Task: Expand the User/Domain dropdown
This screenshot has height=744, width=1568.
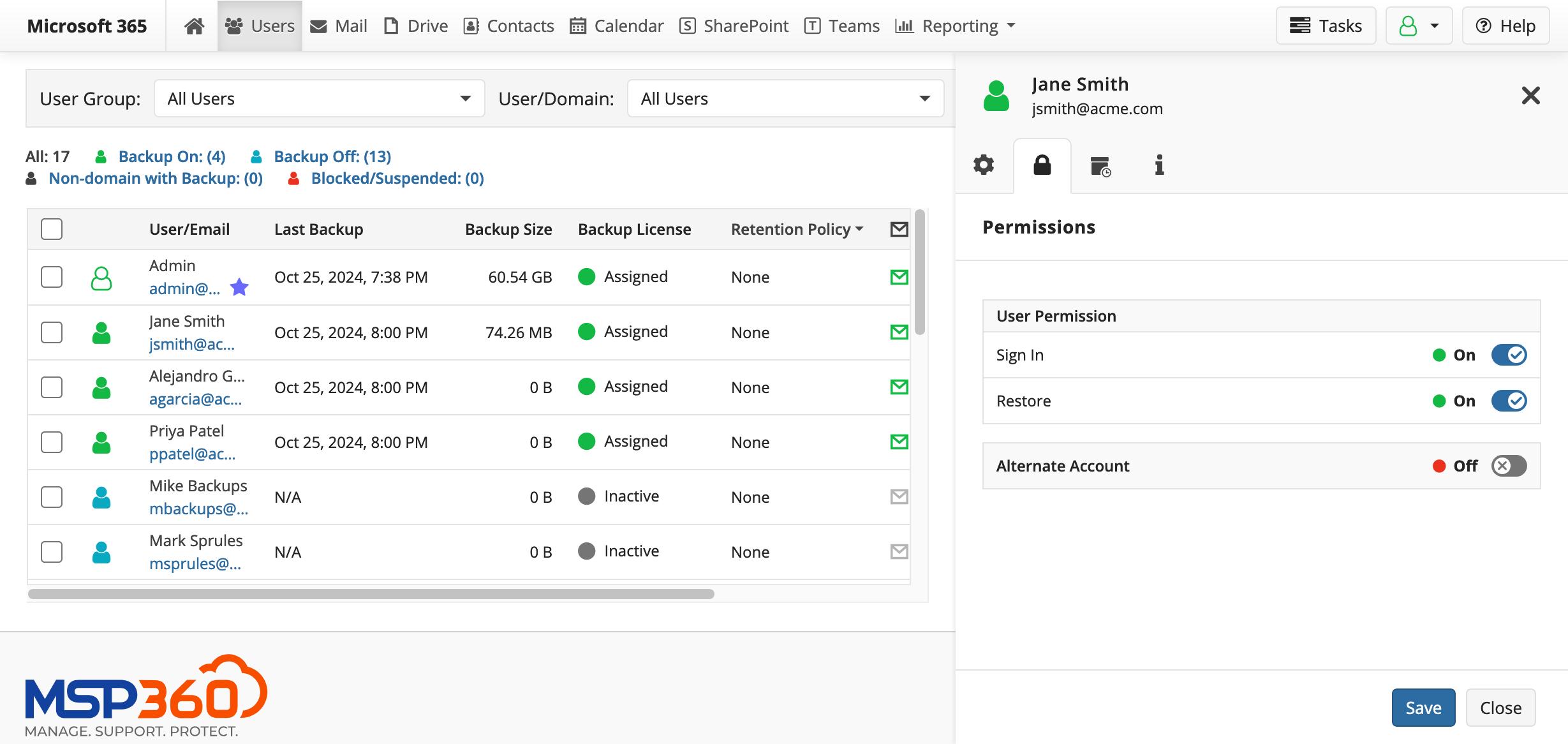Action: click(x=924, y=98)
